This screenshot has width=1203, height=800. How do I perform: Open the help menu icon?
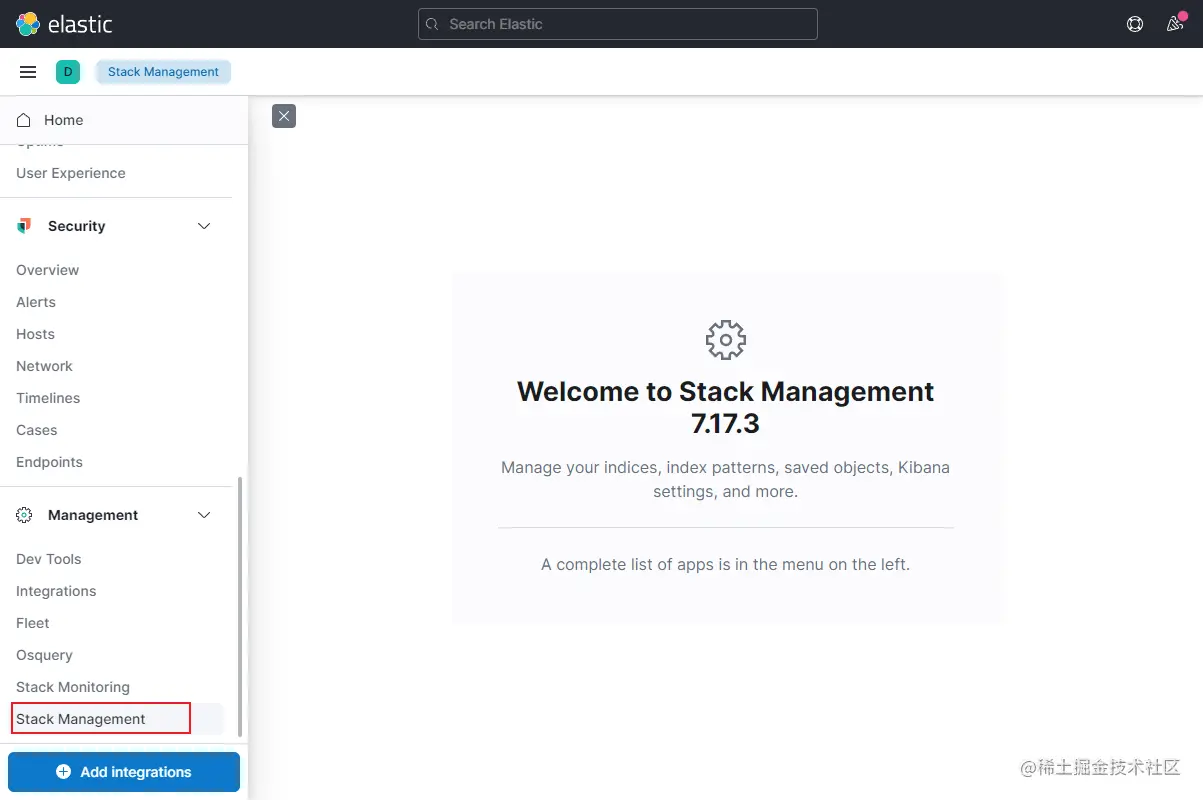(x=1135, y=24)
